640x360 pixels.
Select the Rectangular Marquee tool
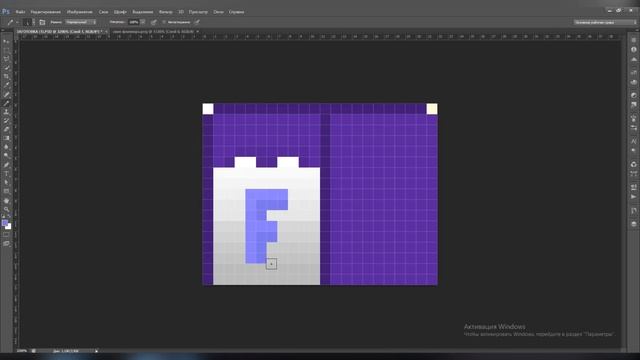[x=6, y=50]
